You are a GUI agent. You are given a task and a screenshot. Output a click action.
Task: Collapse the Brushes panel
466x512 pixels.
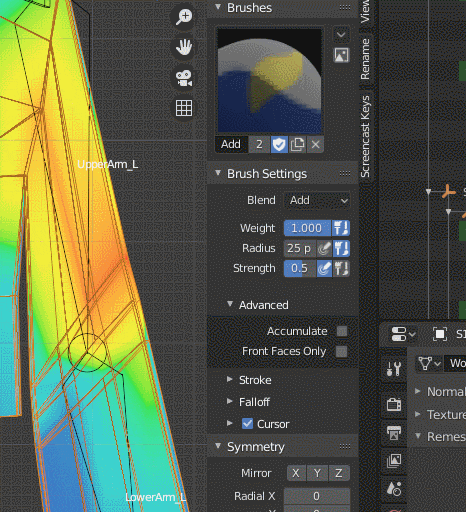(x=218, y=7)
